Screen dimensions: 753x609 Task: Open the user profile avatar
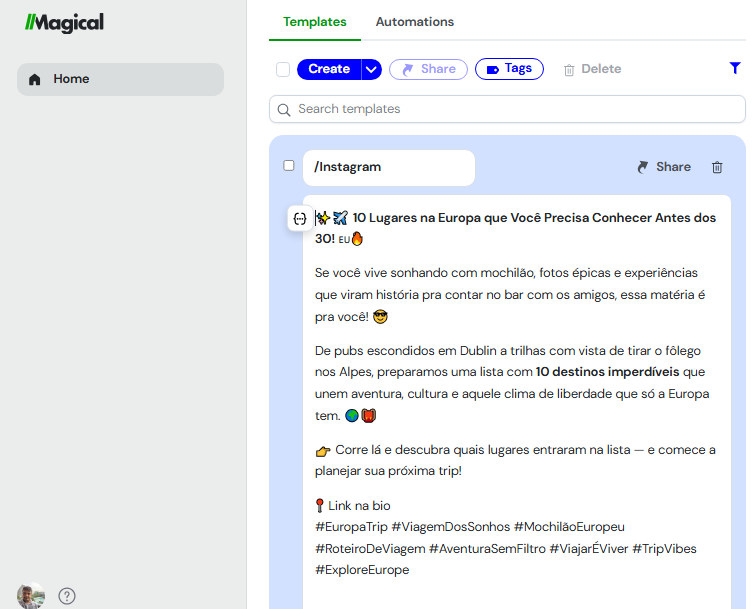pyautogui.click(x=31, y=596)
